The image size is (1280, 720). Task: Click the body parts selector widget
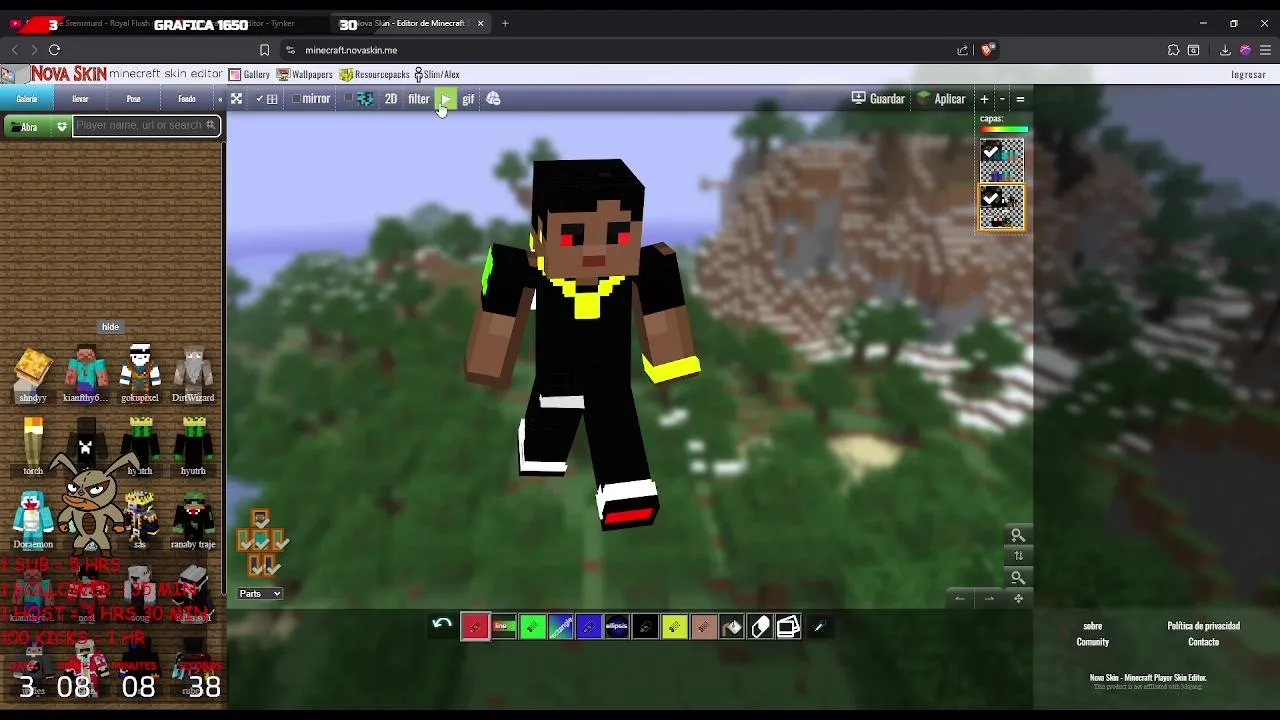261,543
